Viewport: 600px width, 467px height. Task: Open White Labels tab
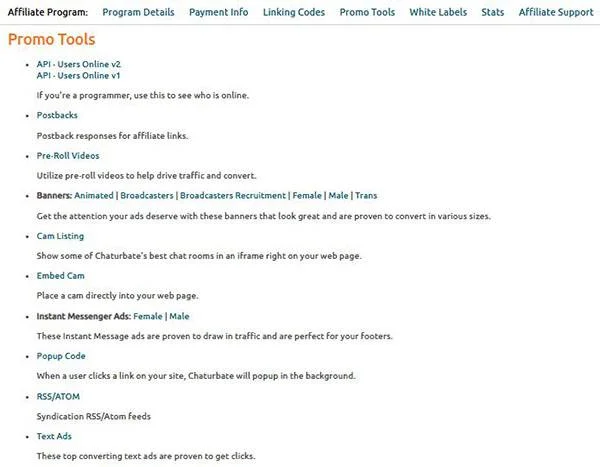(x=438, y=12)
